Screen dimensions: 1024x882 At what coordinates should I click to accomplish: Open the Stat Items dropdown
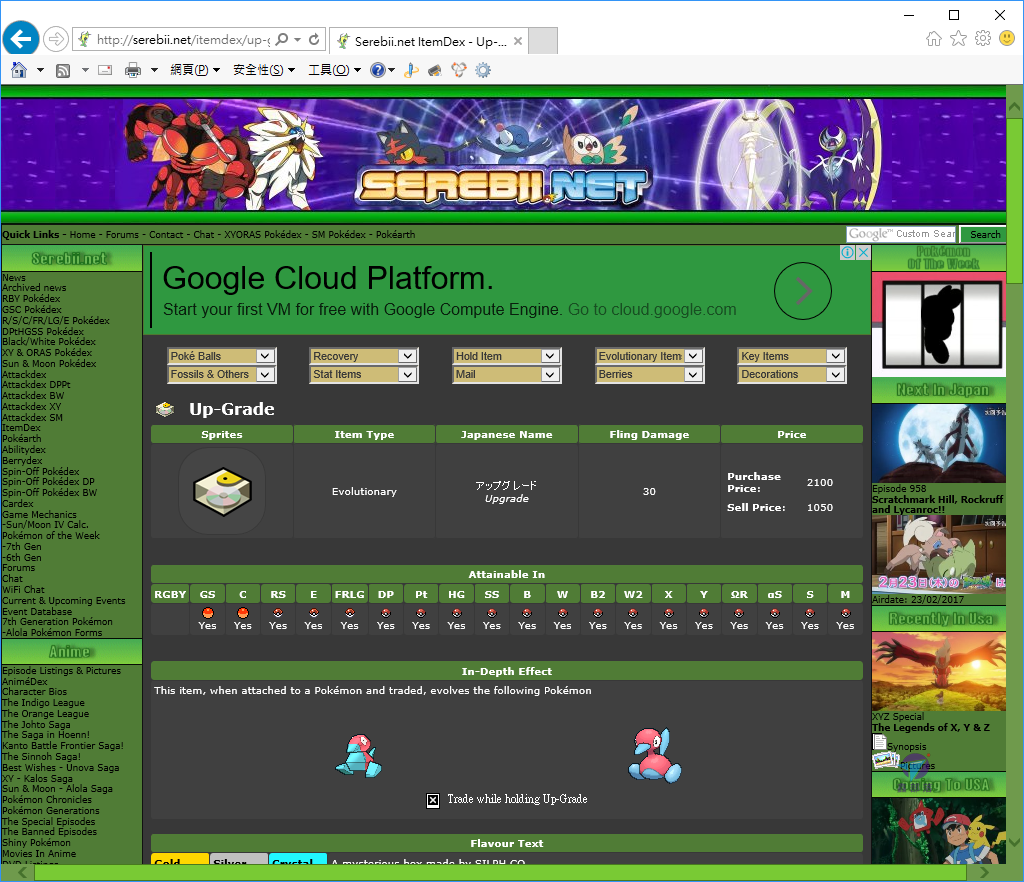364,374
